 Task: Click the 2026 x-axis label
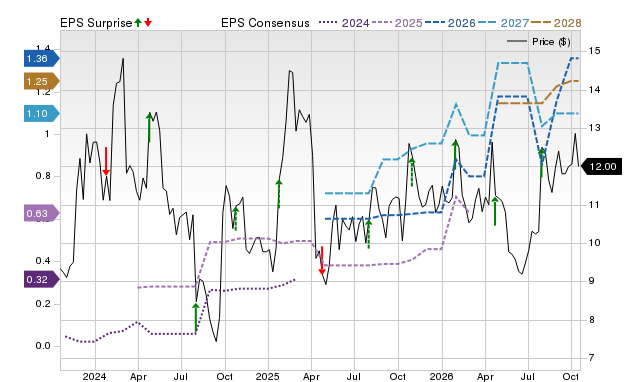pos(441,376)
